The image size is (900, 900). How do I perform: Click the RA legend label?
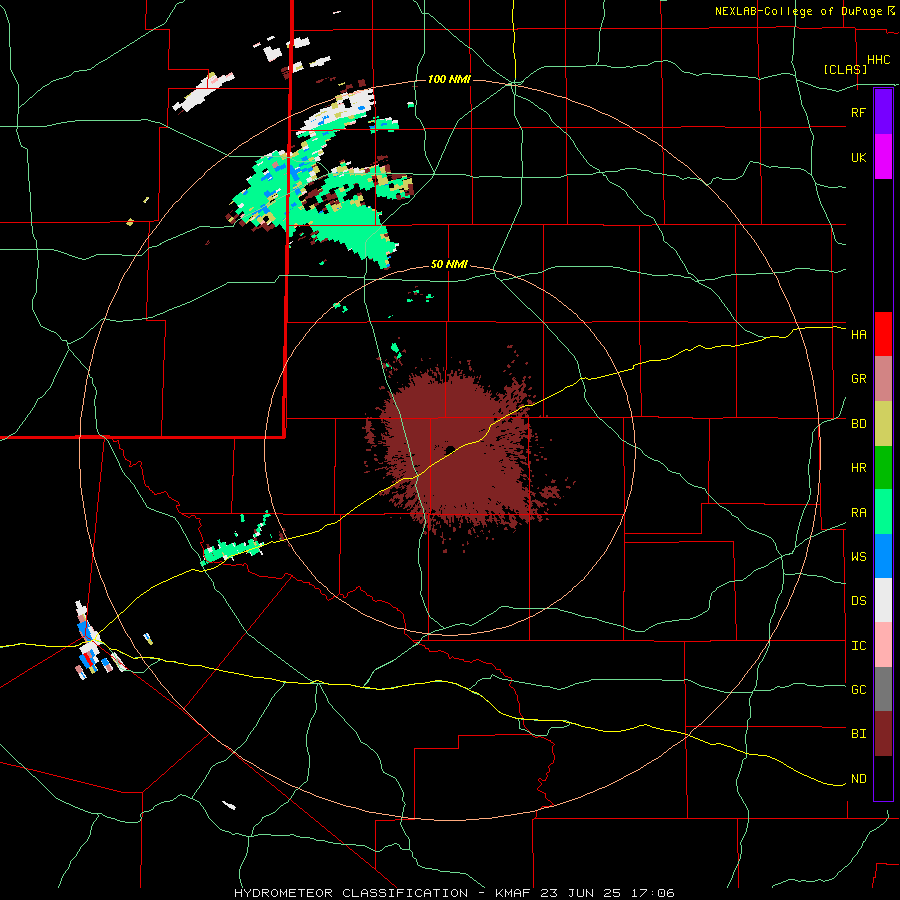[859, 512]
